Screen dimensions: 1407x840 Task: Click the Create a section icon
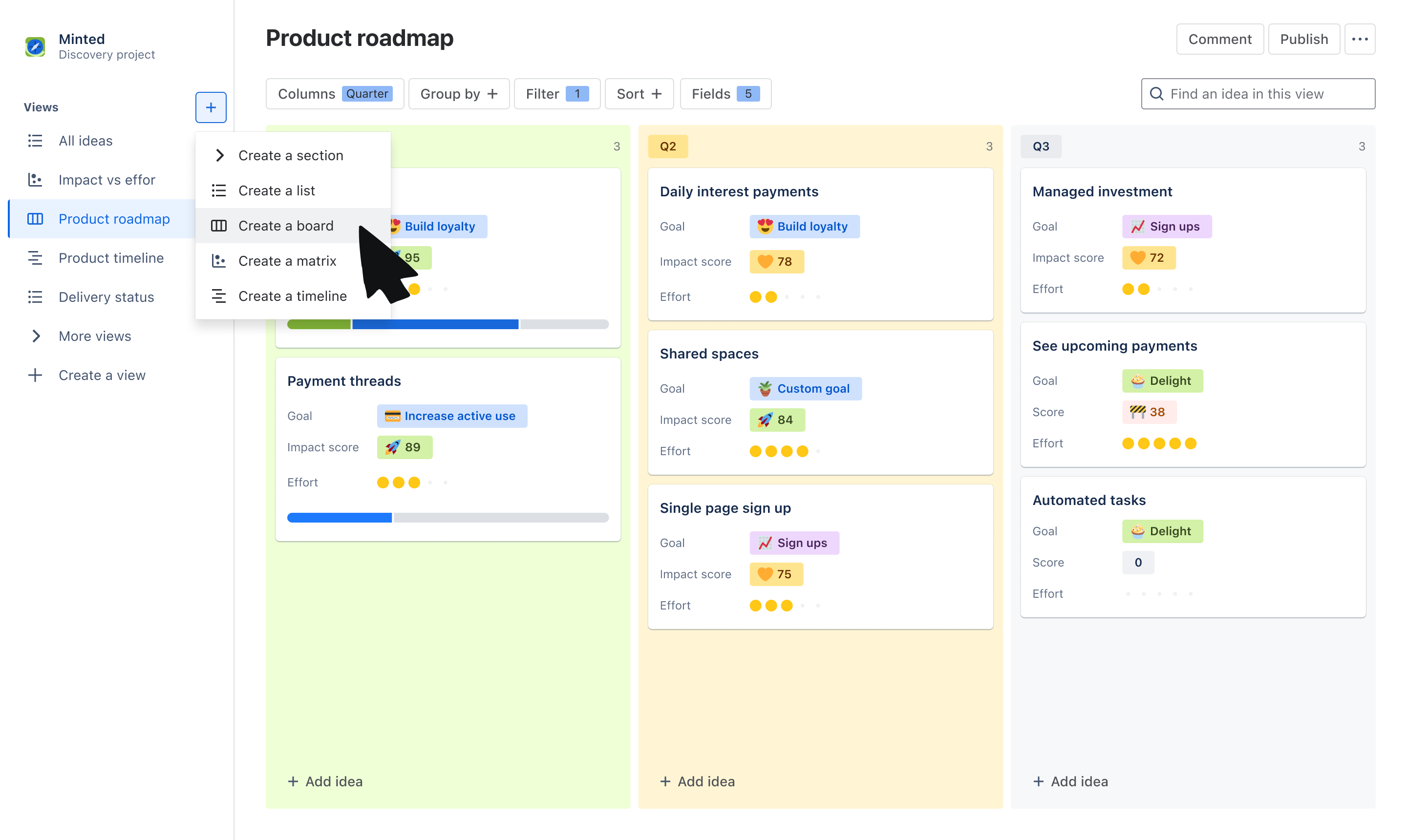point(219,155)
